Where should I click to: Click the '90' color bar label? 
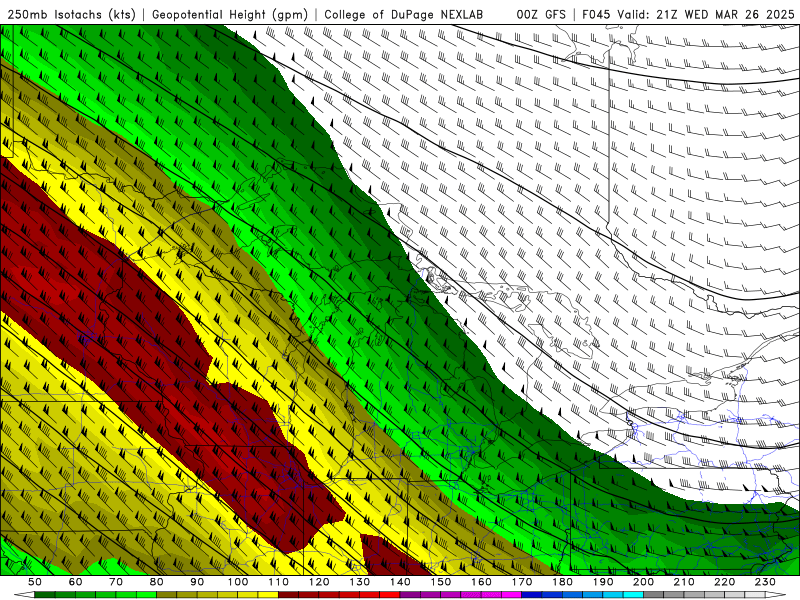coord(197,582)
